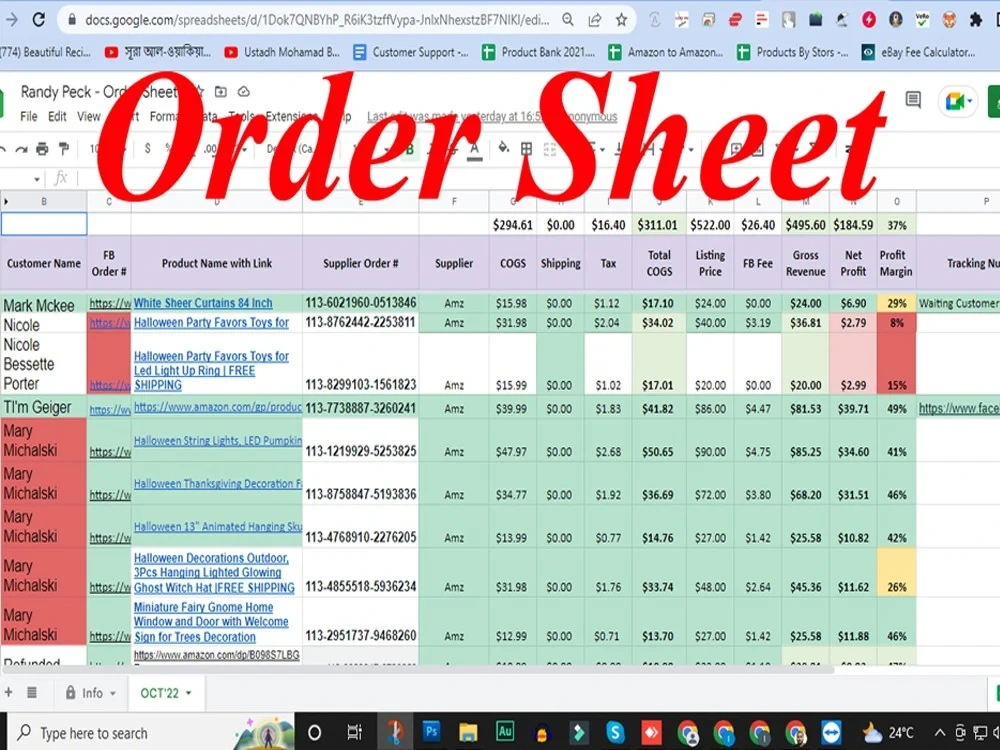Select the 37% total profit margin cell
This screenshot has height=750, width=1000.
[x=896, y=224]
